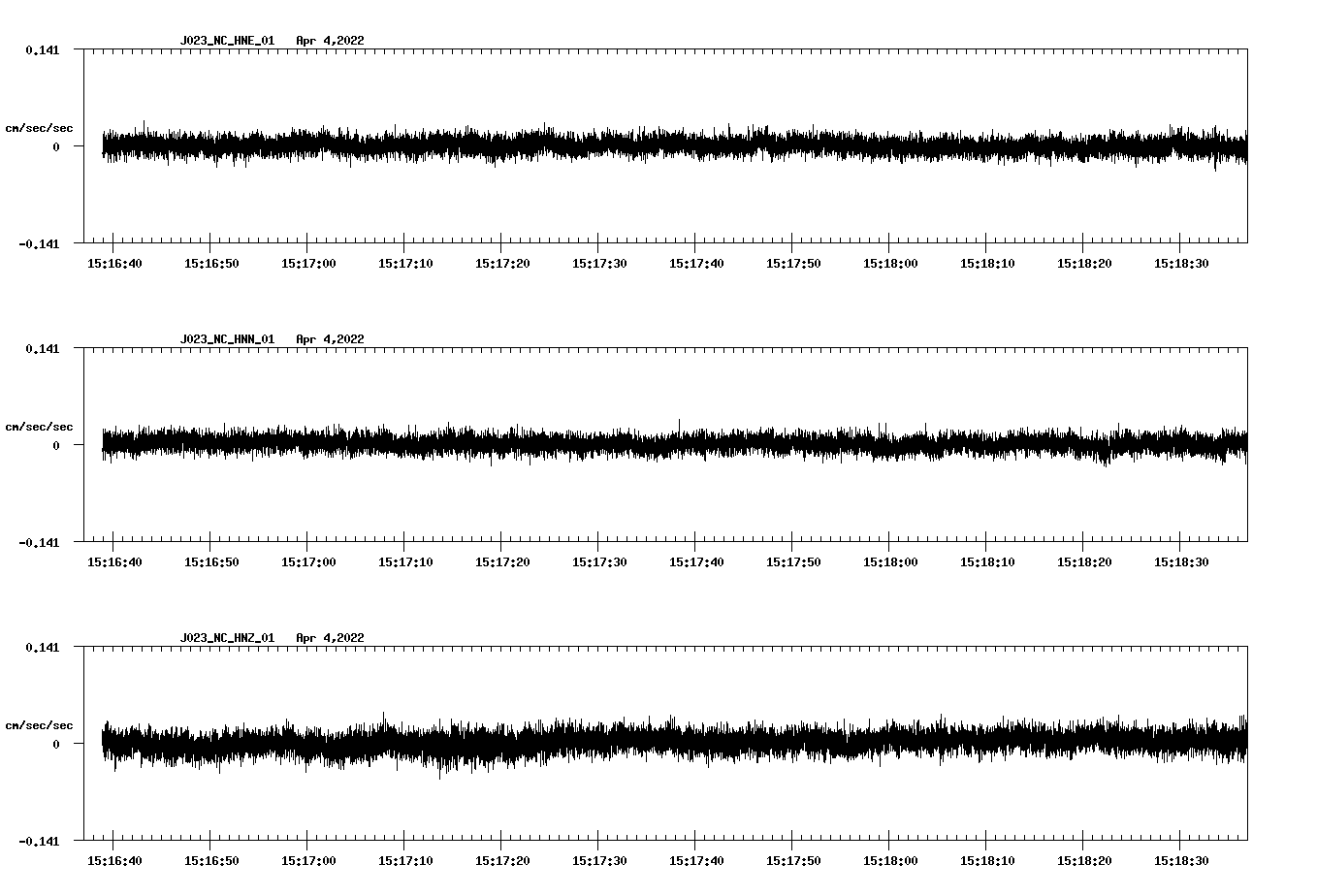
Task: Click the Apr 4,2022 date on HNE plot
Action: click(x=331, y=41)
